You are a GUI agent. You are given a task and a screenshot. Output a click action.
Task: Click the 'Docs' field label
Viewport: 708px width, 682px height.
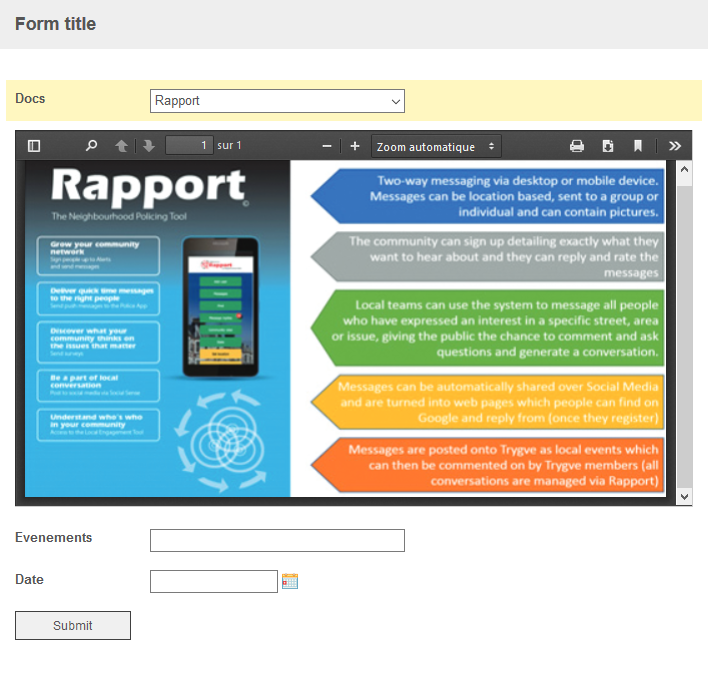click(30, 98)
